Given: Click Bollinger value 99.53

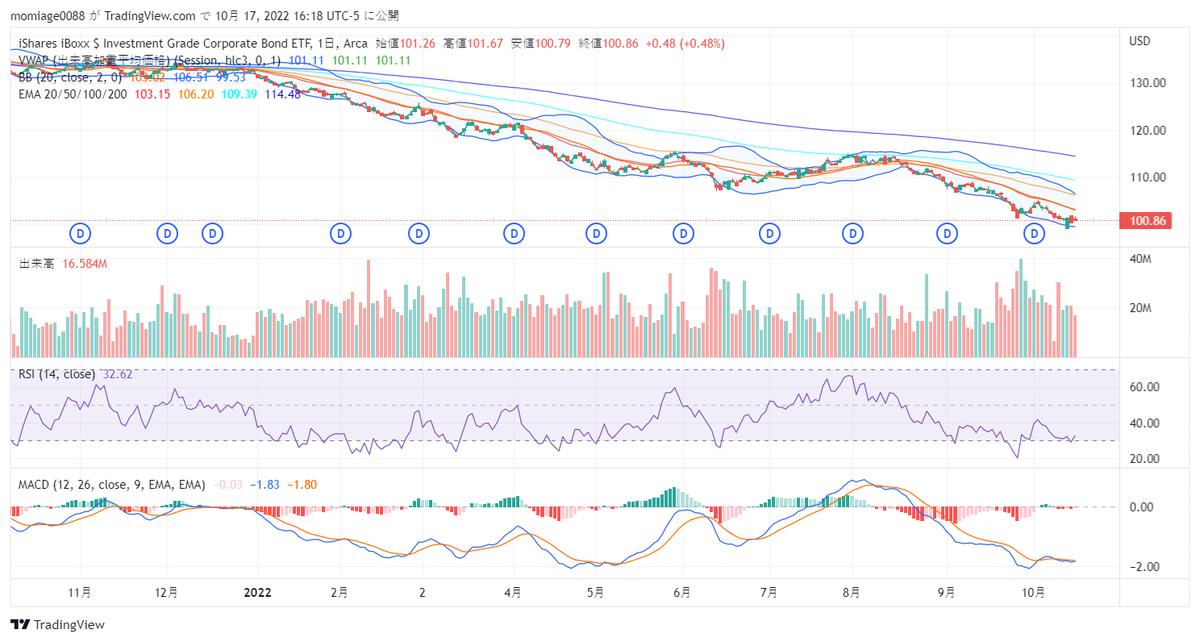Looking at the screenshot, I should pos(230,76).
